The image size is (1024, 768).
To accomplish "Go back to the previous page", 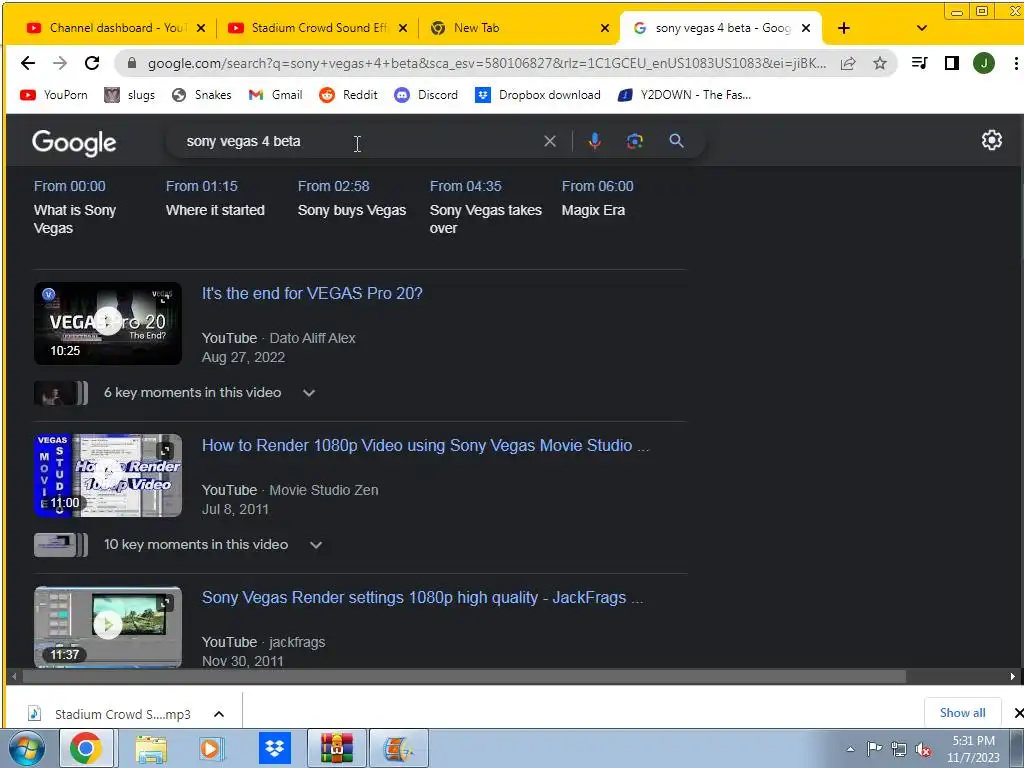I will (x=27, y=63).
